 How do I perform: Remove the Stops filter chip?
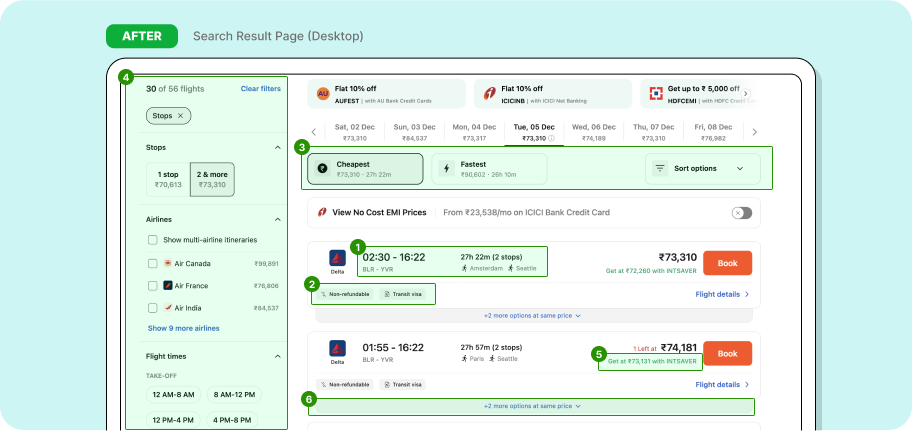coord(180,116)
